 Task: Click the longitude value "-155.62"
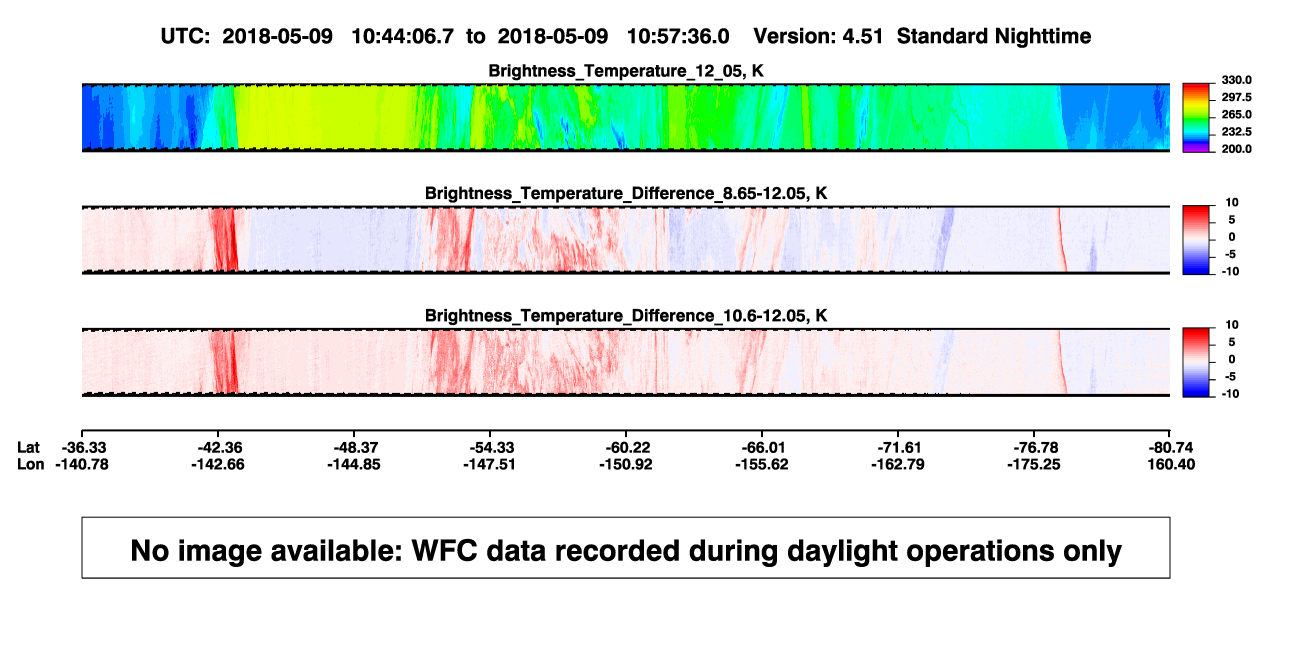[x=763, y=464]
